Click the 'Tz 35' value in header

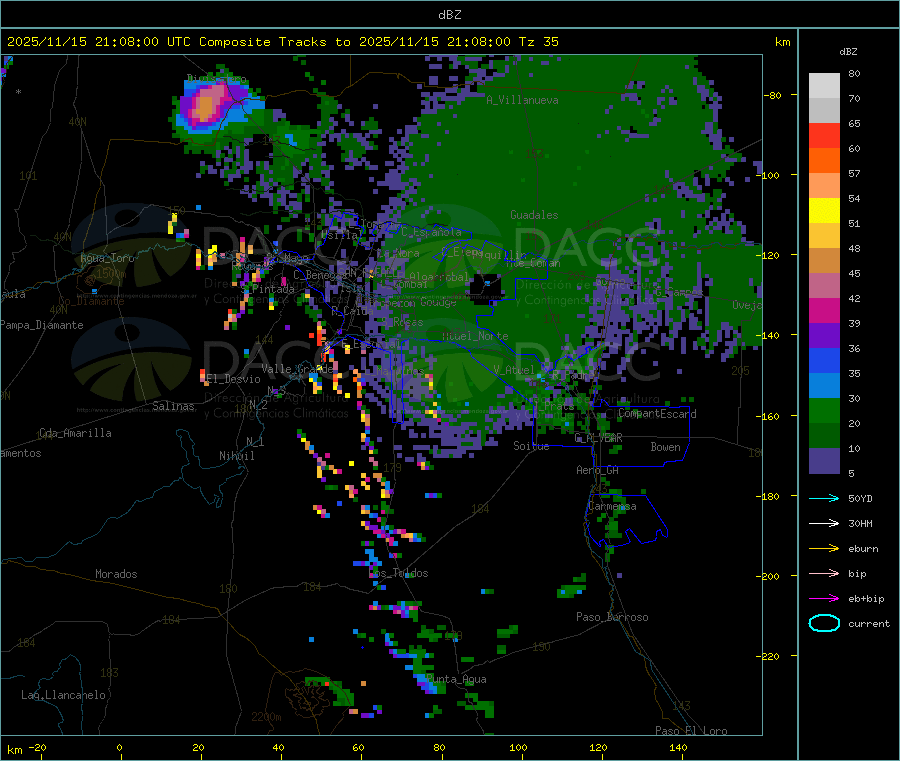(x=539, y=42)
